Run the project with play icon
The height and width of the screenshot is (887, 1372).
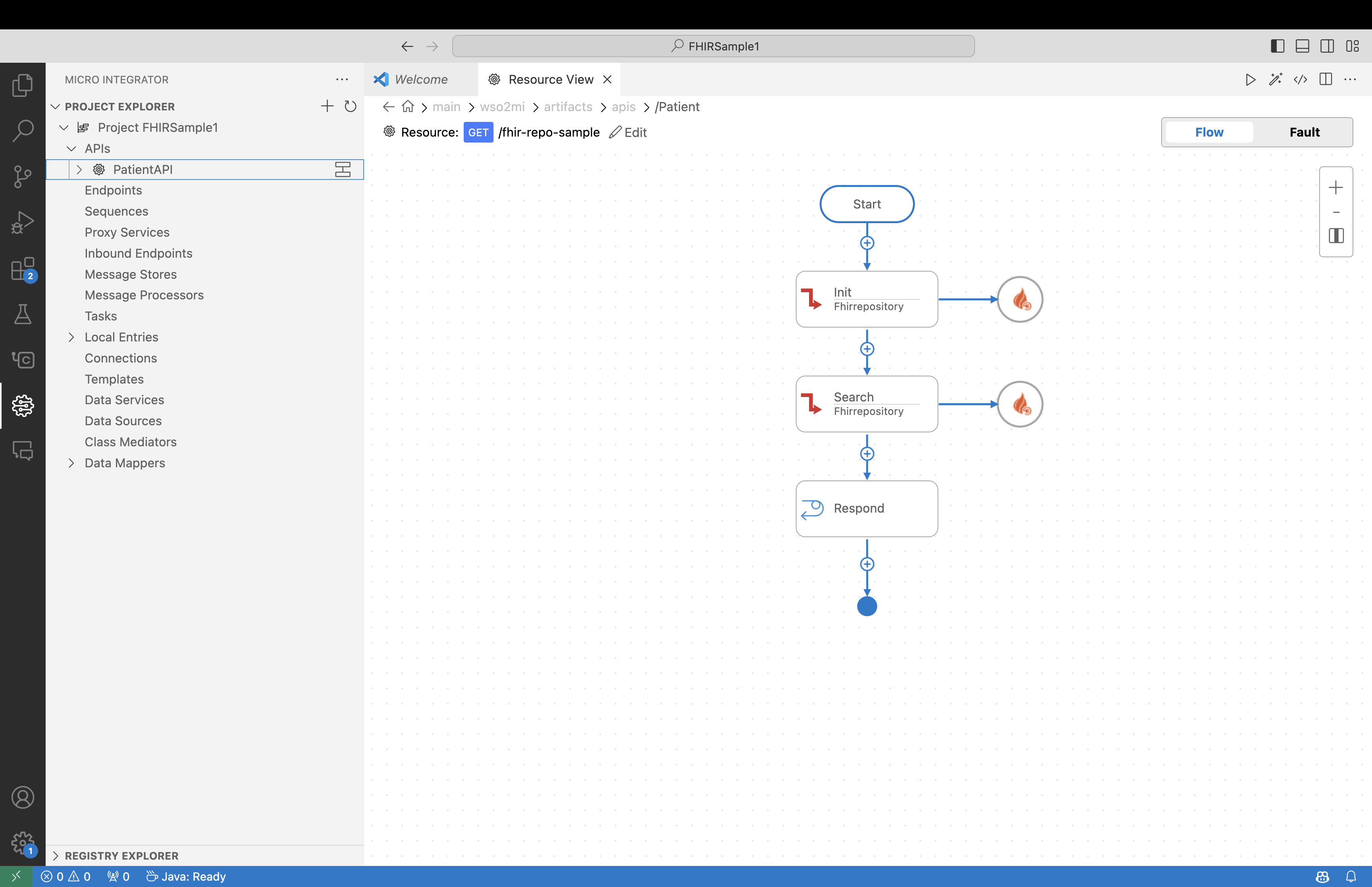[1250, 79]
